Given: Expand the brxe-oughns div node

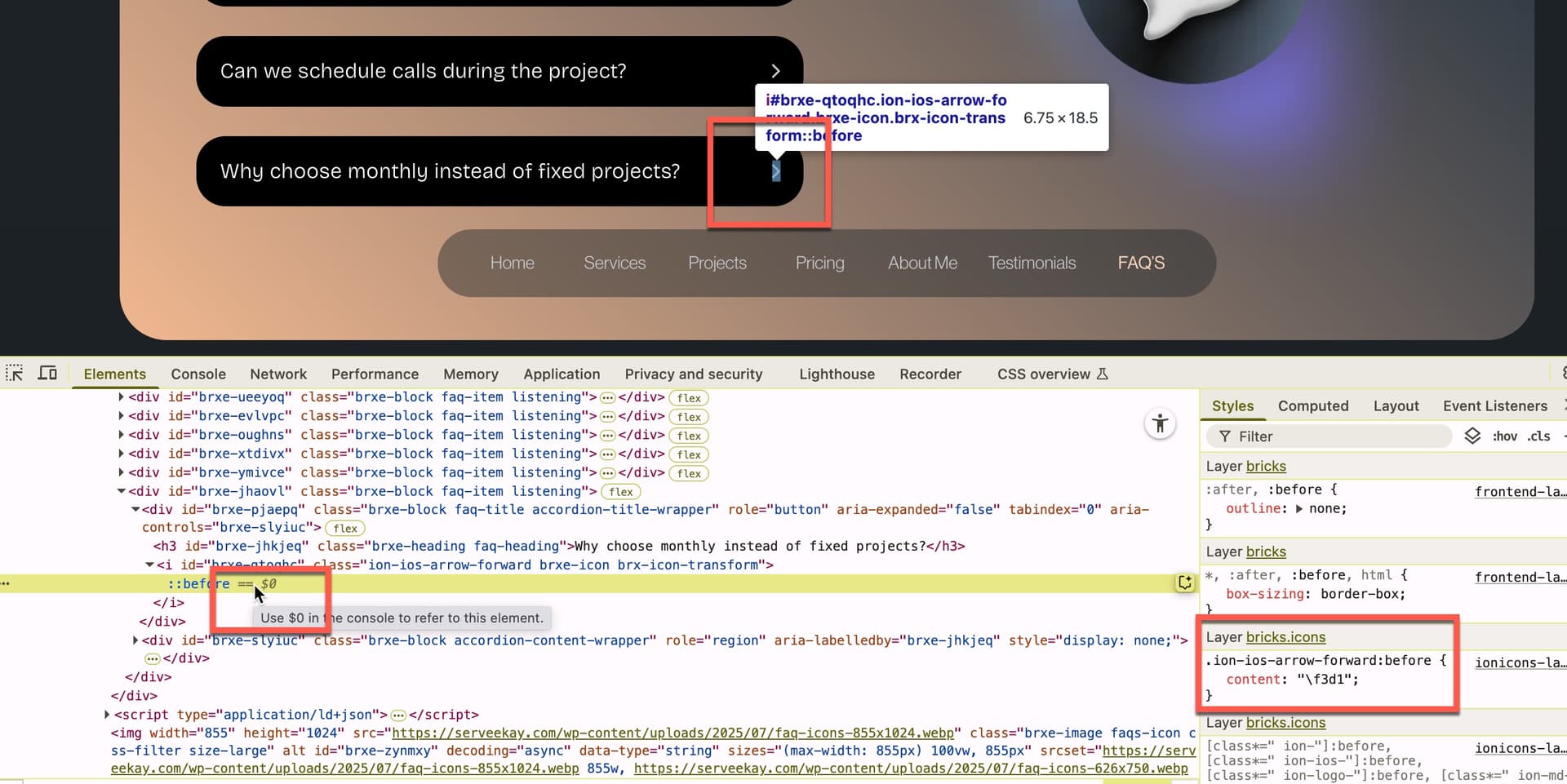Looking at the screenshot, I should point(121,435).
